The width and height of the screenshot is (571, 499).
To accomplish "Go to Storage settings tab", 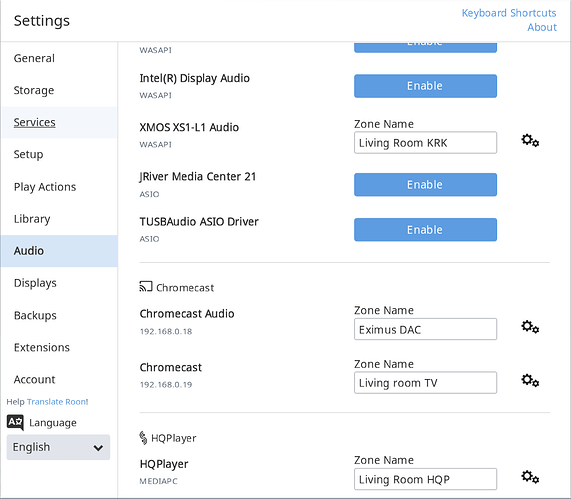I will 59,90.
